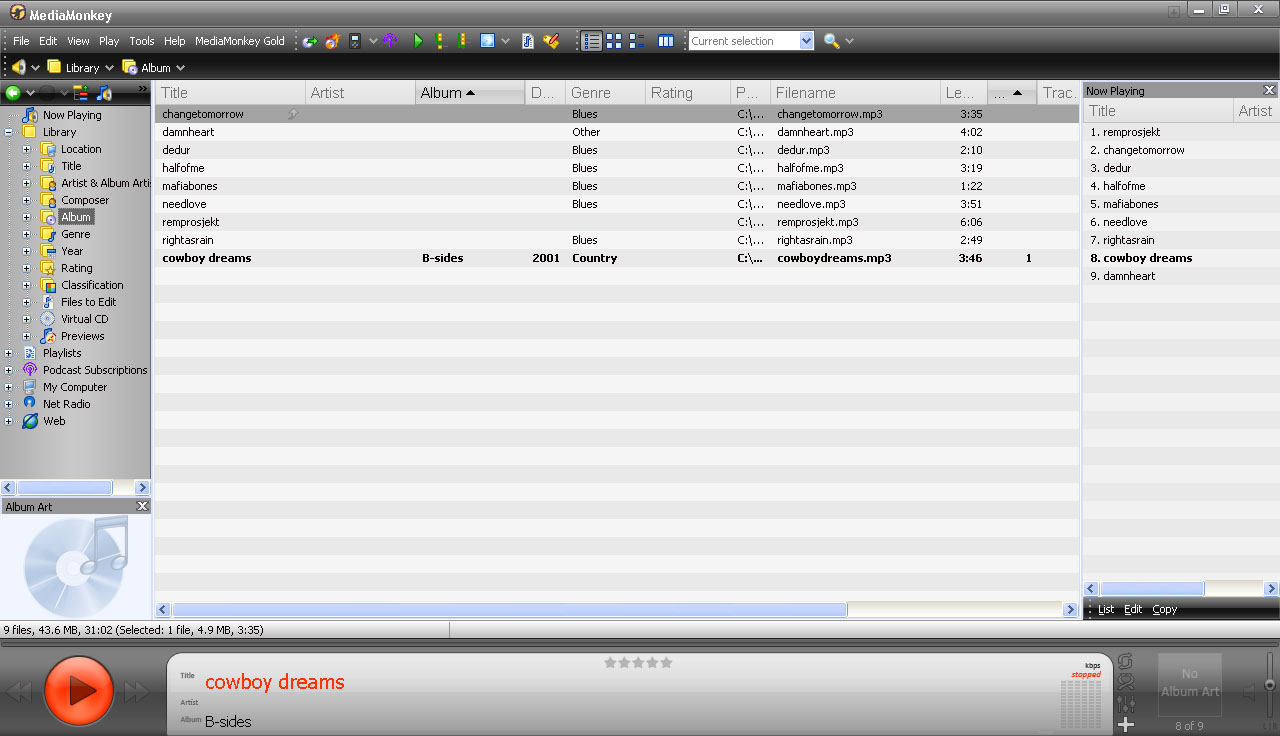The width and height of the screenshot is (1280, 736).
Task: Click the Virtual CD disc icon
Action: [x=48, y=319]
